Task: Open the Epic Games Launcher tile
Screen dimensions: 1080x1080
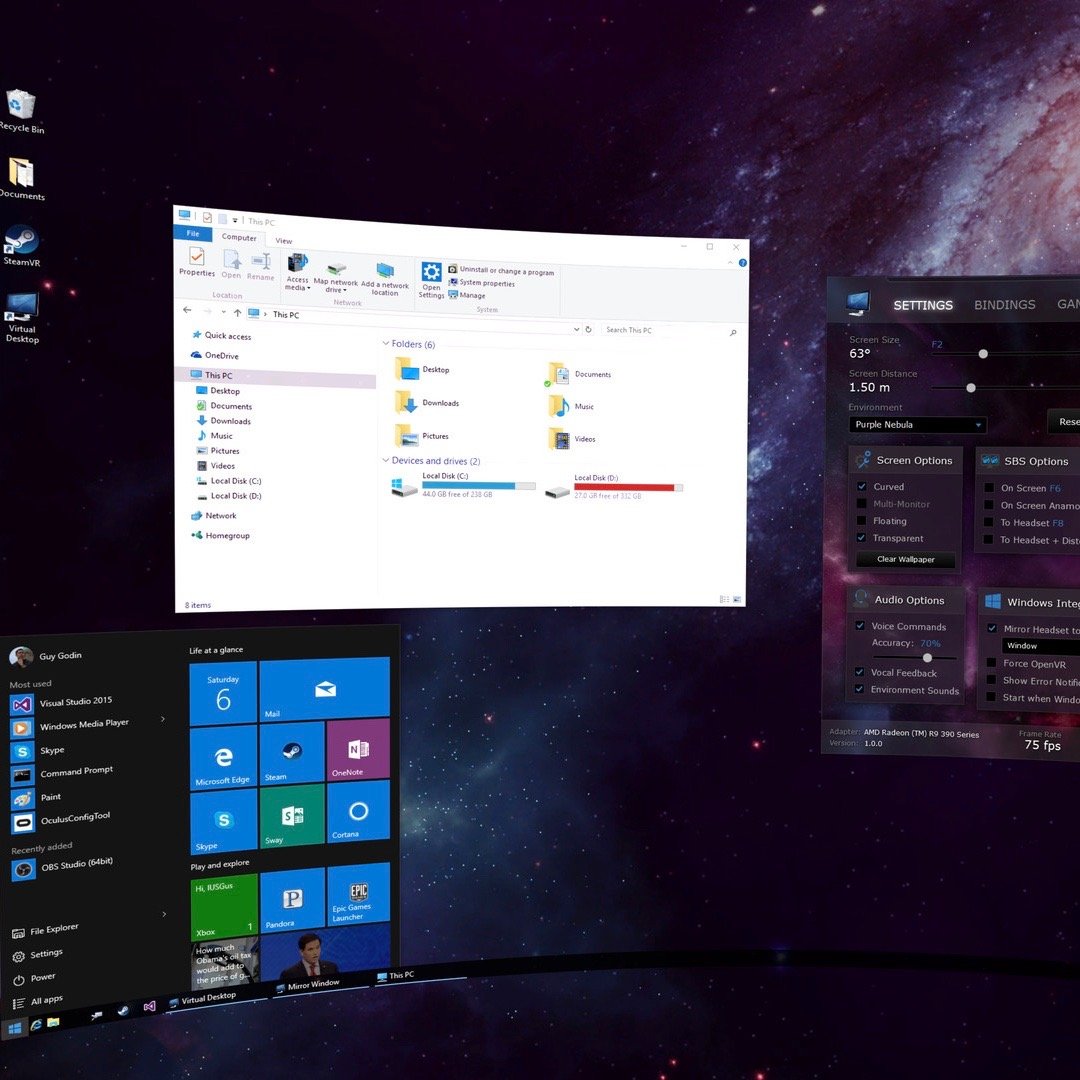Action: [359, 893]
